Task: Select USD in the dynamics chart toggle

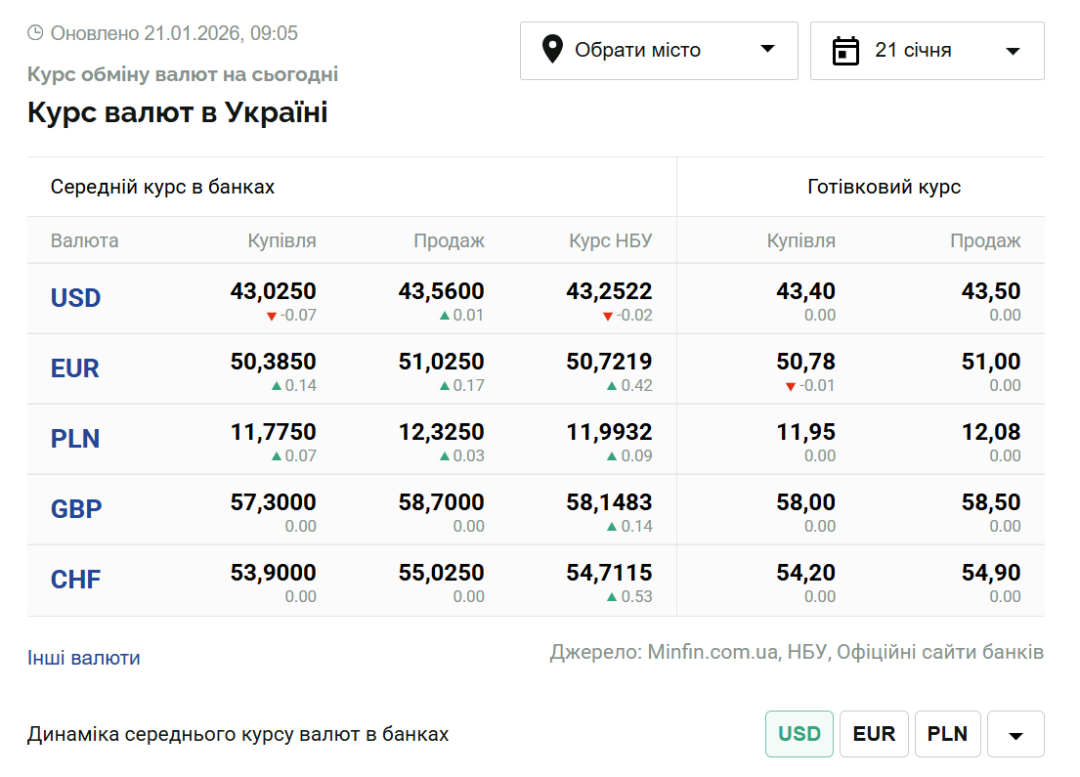Action: click(x=799, y=734)
